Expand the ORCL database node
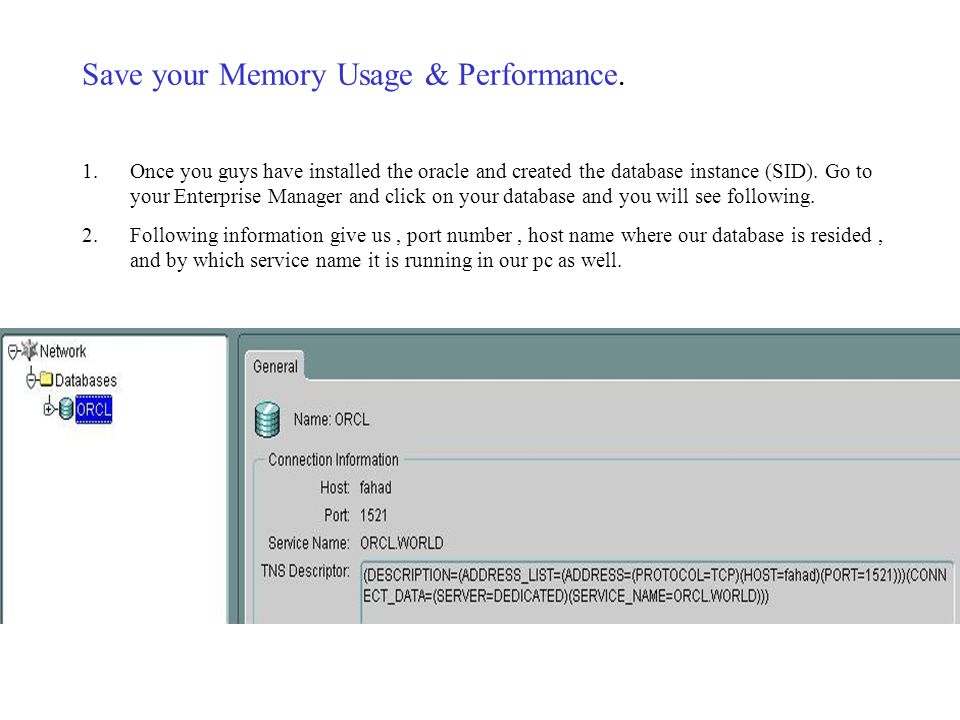The image size is (960, 720). [x=49, y=408]
